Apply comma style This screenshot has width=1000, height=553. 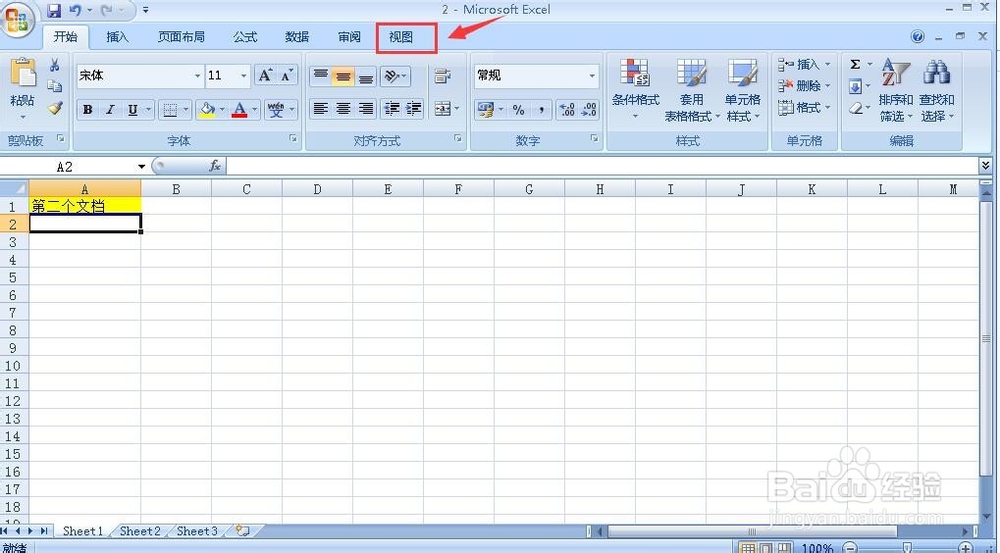(541, 110)
